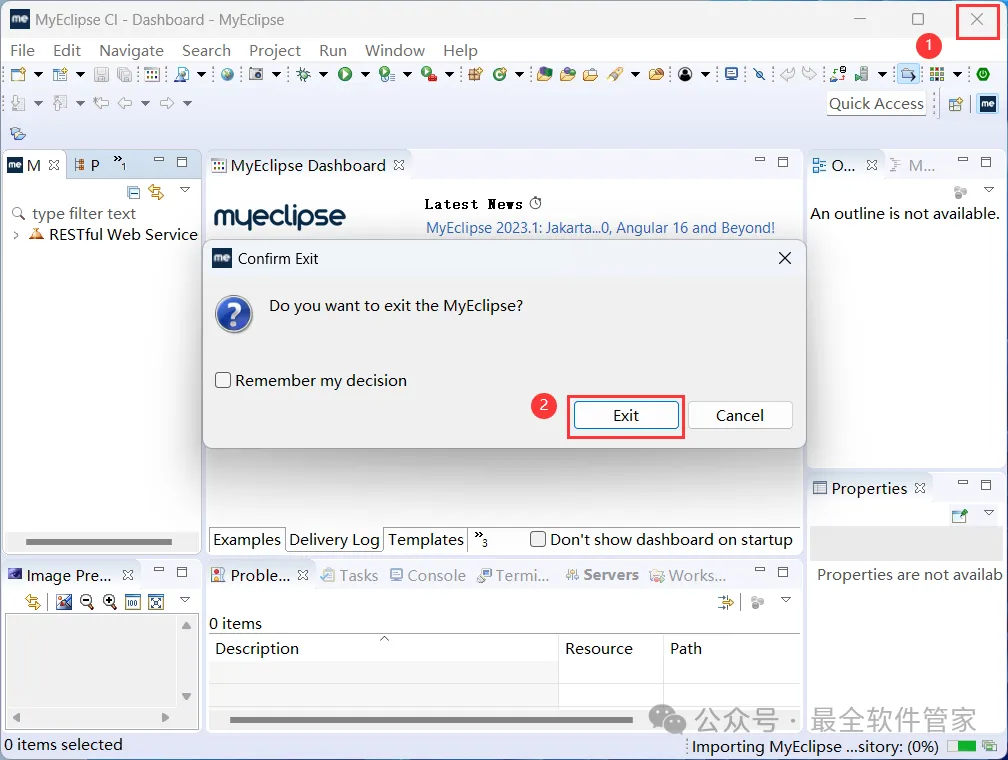Screen dimensions: 1008x760
Task: Show hidden dashboard tabs chevron '3'
Action: (481, 539)
